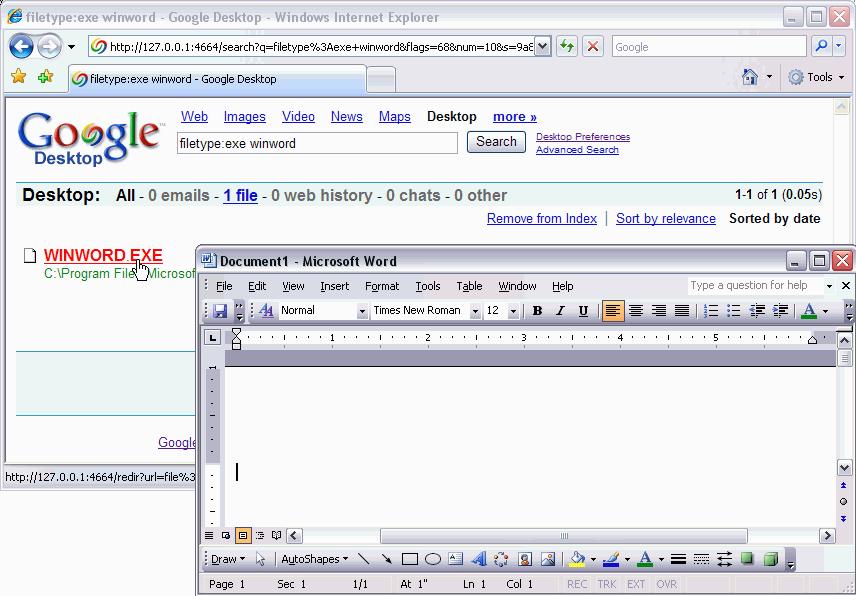Open the 3-D Style icon
This screenshot has width=856, height=596.
click(770, 559)
